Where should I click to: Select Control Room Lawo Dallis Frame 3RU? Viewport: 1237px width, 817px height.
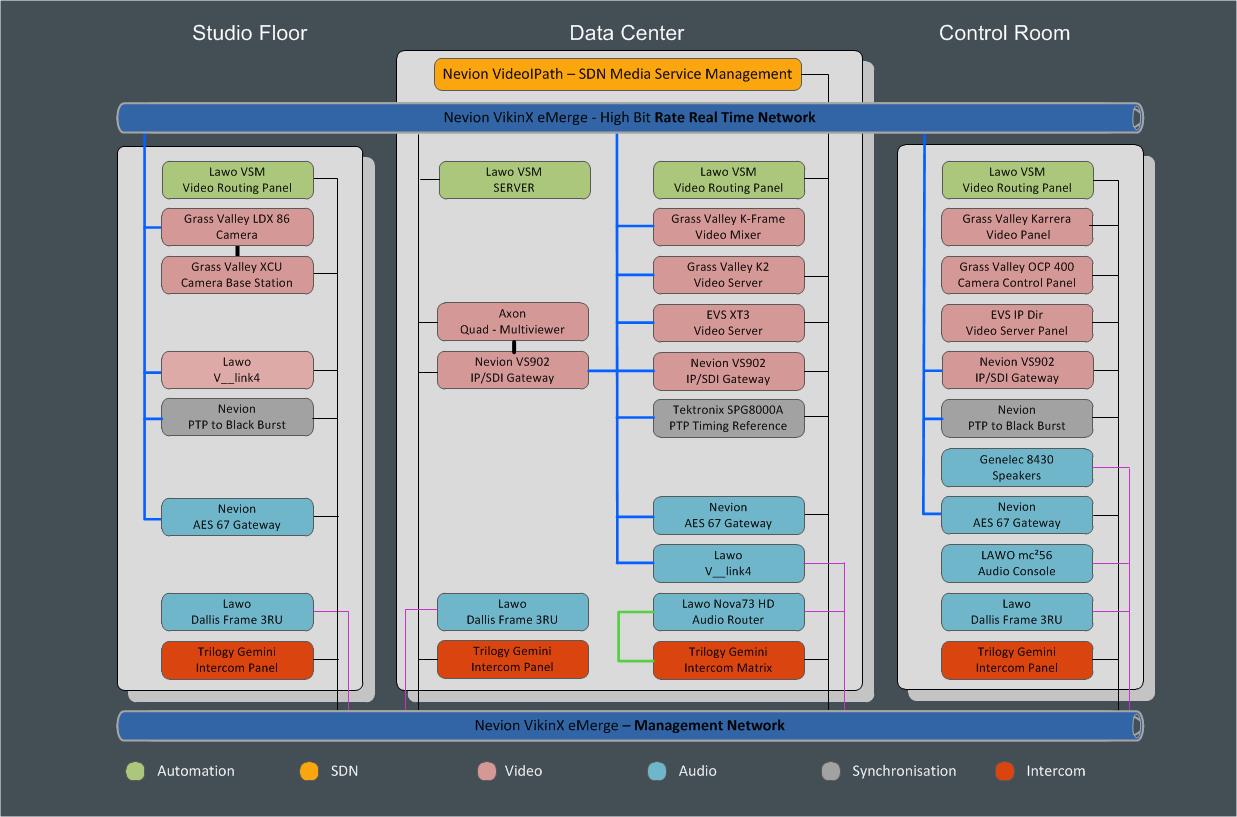(1017, 612)
